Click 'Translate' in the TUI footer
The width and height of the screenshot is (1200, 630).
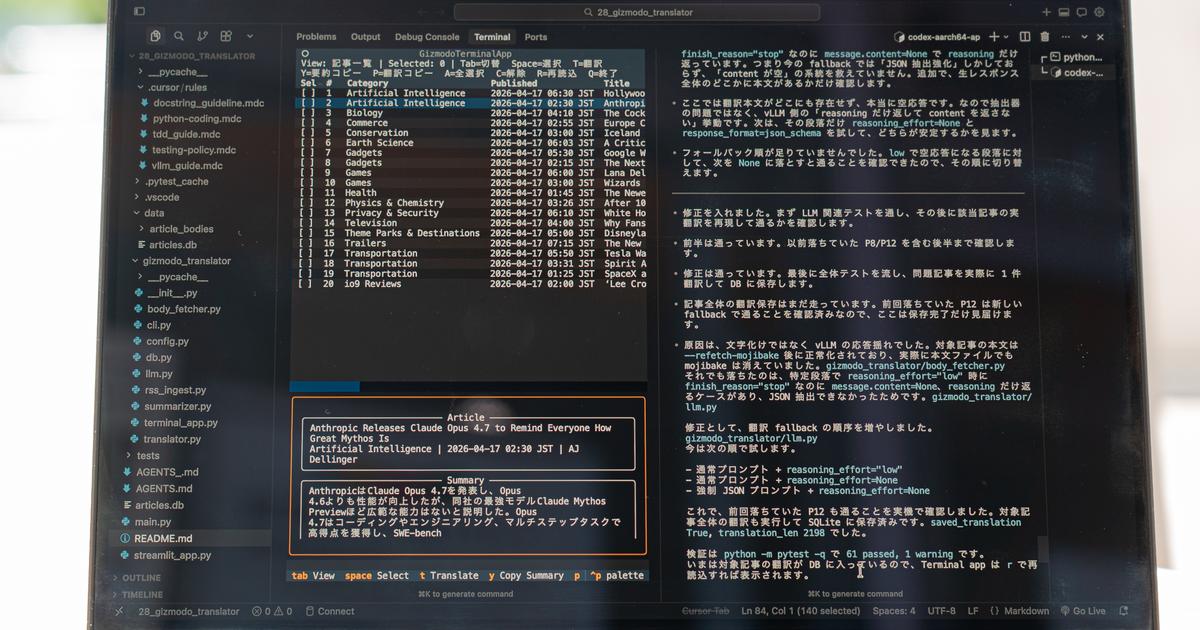point(454,575)
